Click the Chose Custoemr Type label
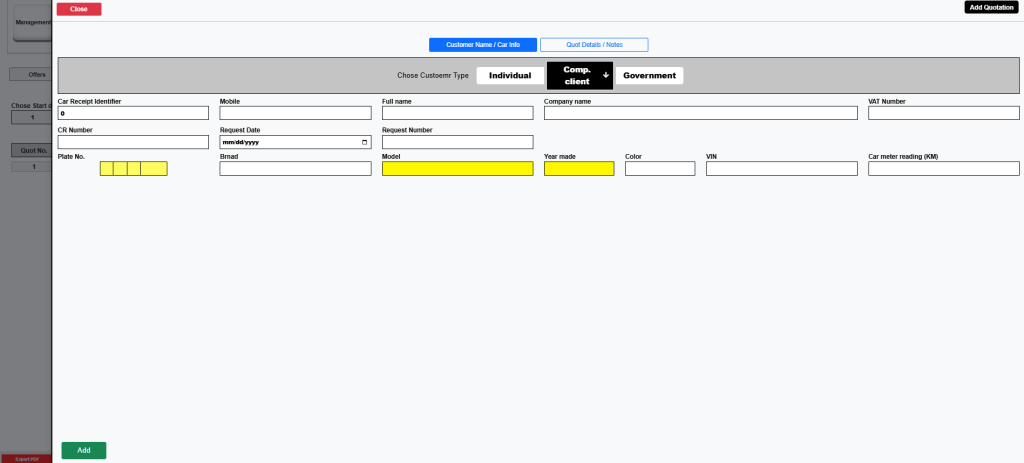 tap(433, 76)
